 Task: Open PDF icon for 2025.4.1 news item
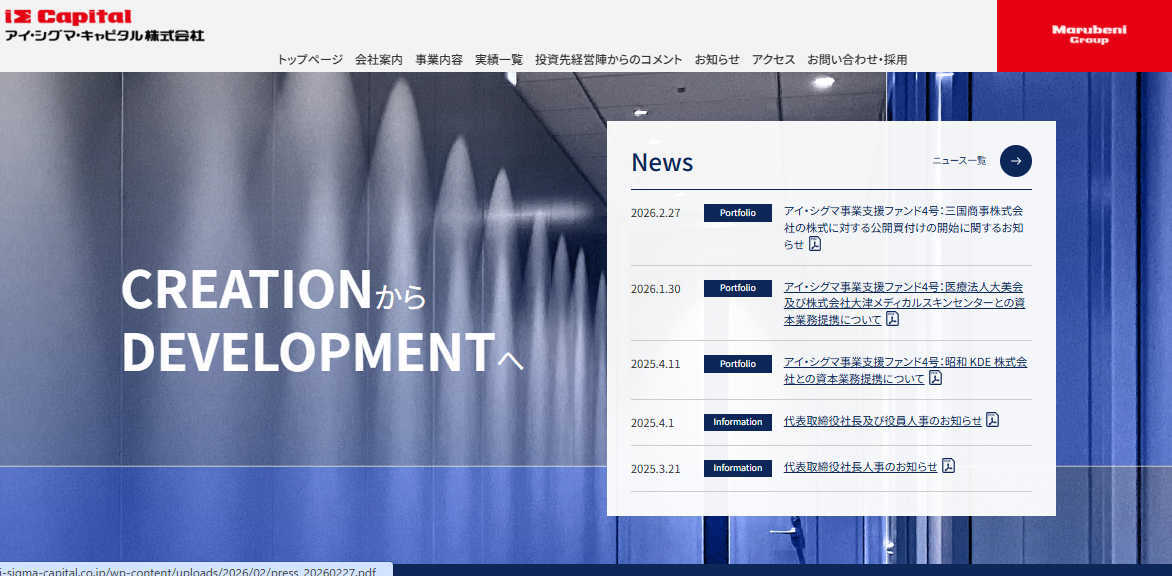point(992,420)
